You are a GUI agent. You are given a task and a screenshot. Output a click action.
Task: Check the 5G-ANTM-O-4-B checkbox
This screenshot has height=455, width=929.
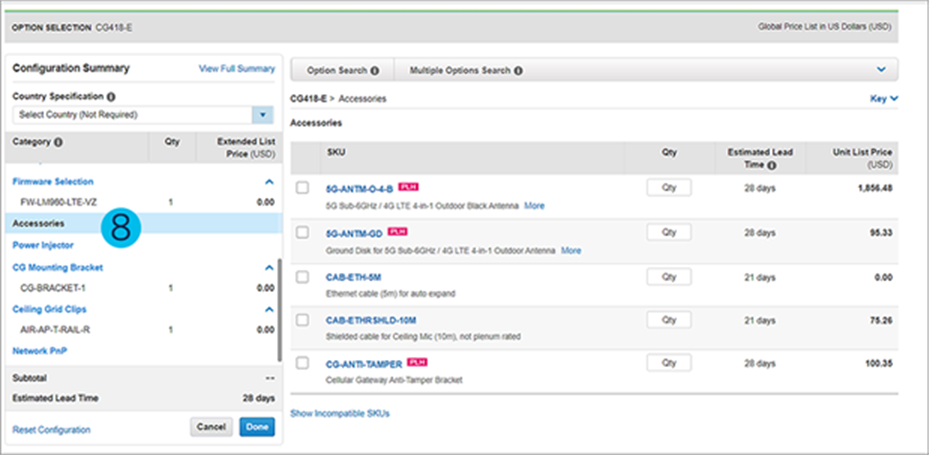pos(302,188)
